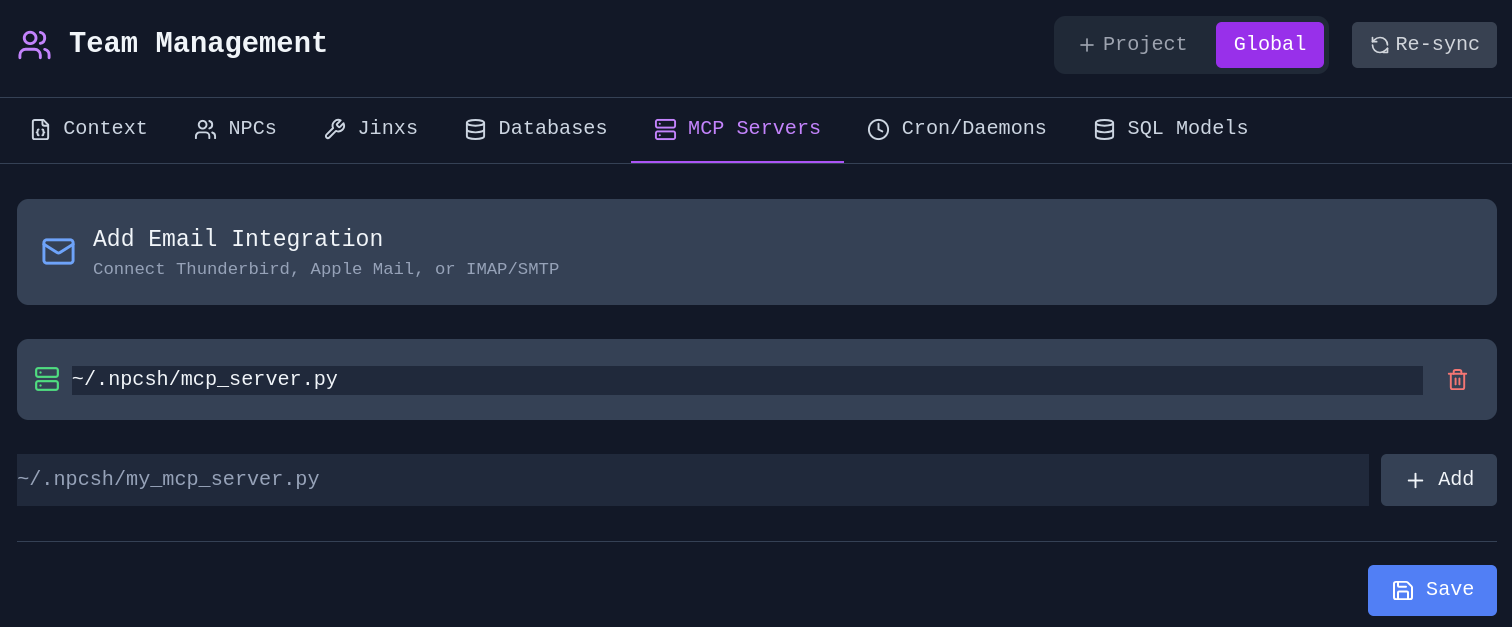Click the refresh icon inside Re-sync

(x=1380, y=44)
